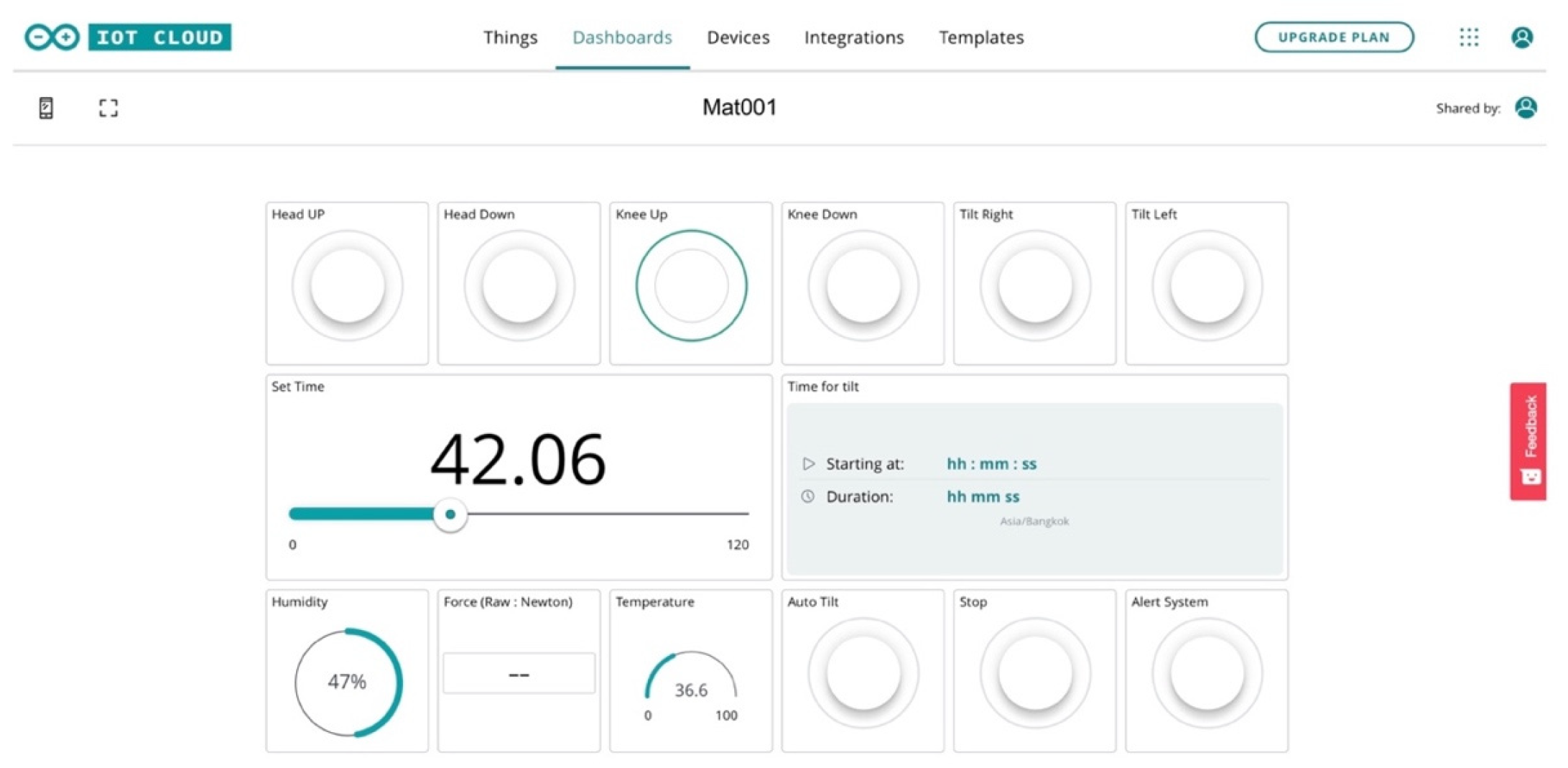
Task: Click the Force (Raw : Newton) value field
Action: click(518, 672)
